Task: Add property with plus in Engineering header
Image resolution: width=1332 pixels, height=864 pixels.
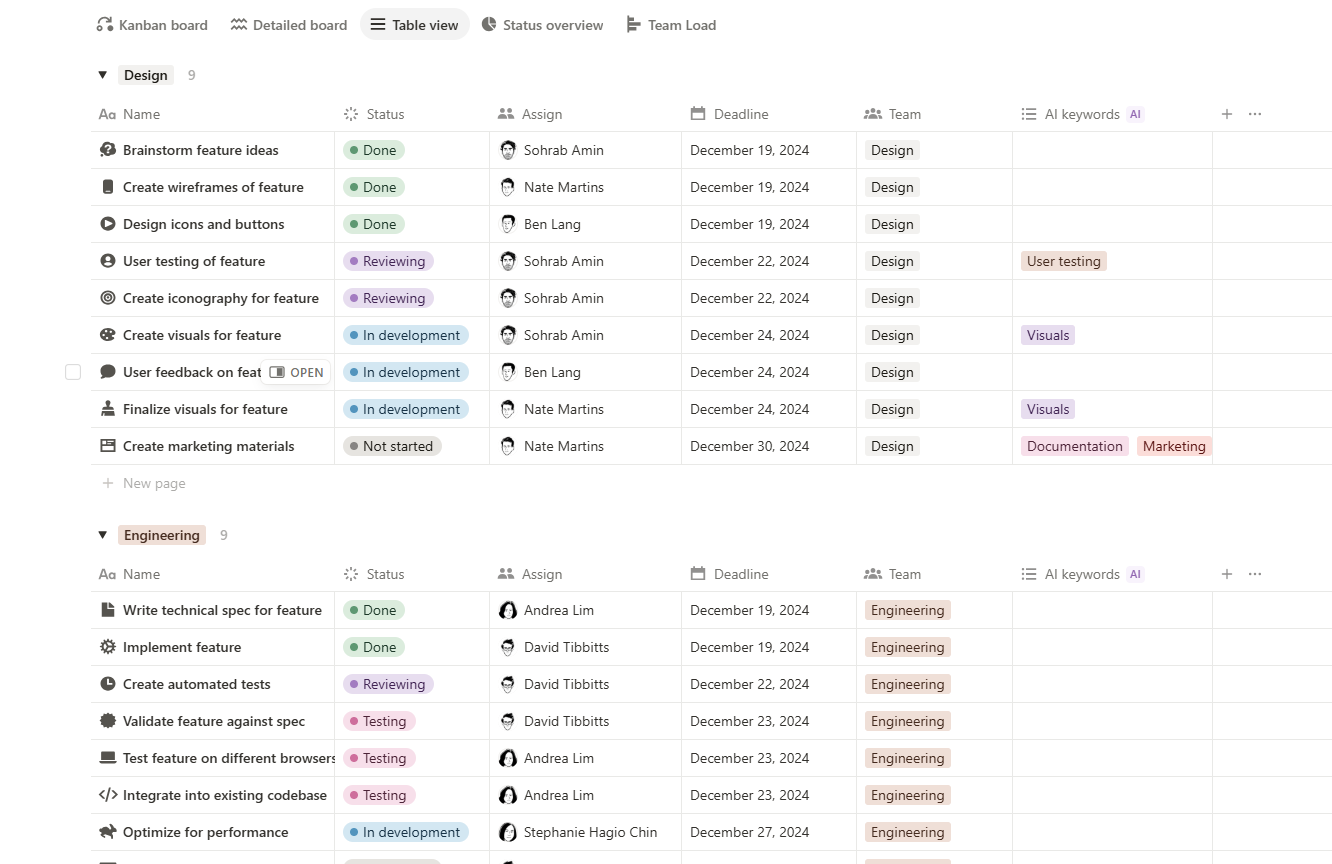Action: (1227, 574)
